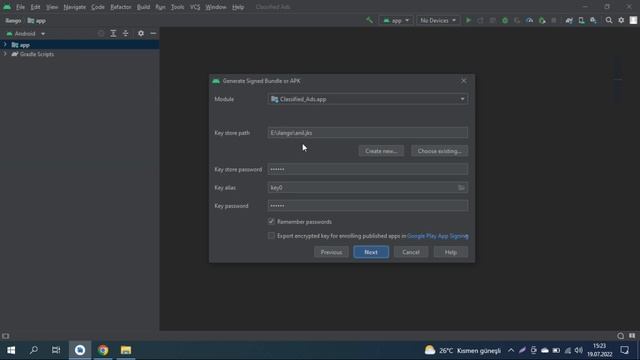
Task: Open the Android view selector dropdown
Action: (x=26, y=33)
